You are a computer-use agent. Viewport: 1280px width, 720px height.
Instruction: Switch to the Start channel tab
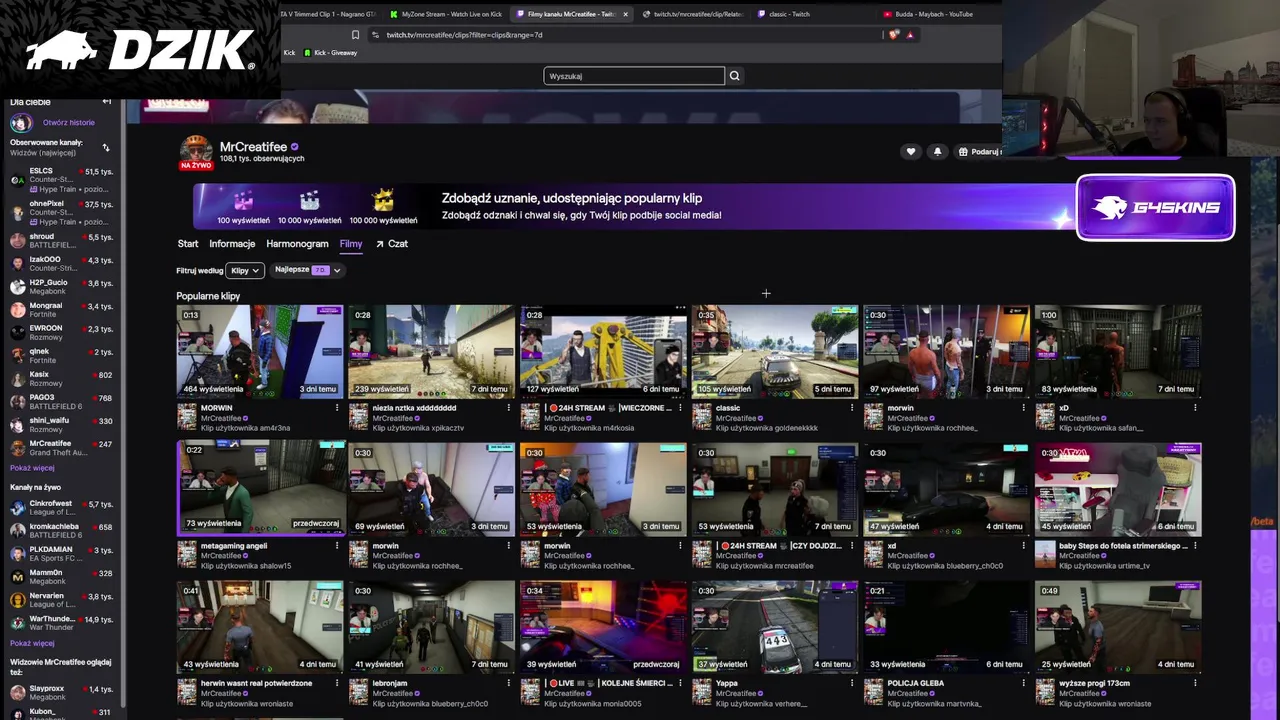coord(188,244)
